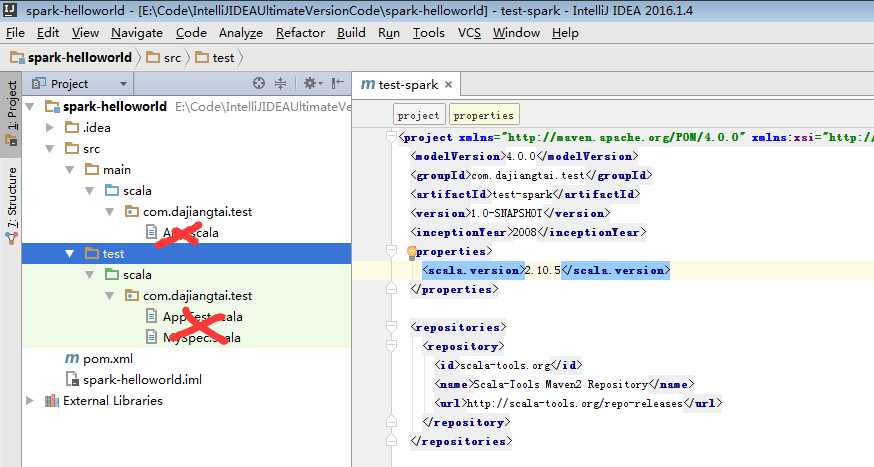
Task: Click the src breadcrumb in navigation bar
Action: click(164, 57)
